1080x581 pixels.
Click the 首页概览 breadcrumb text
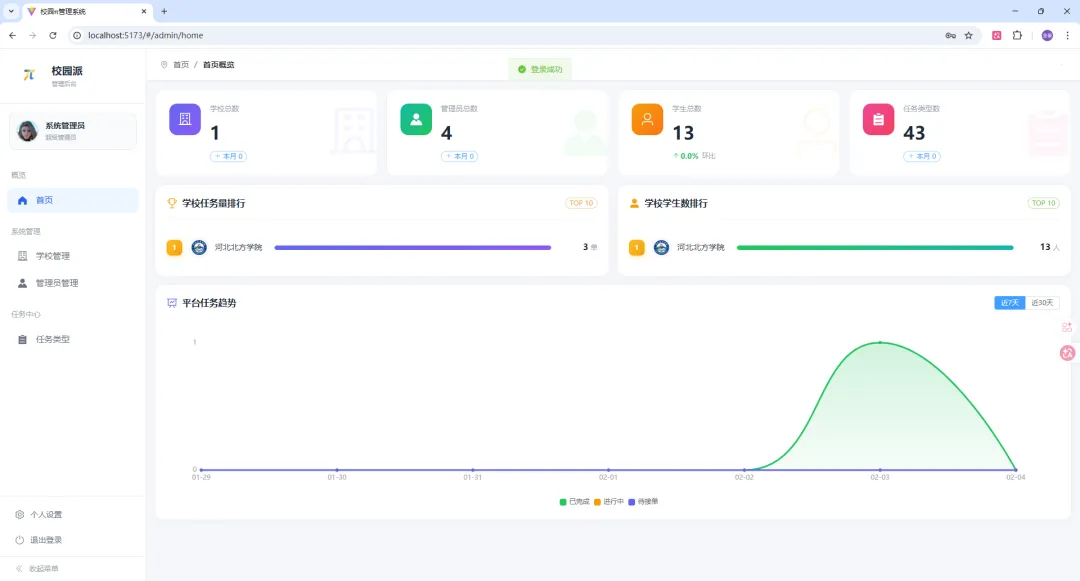point(218,65)
